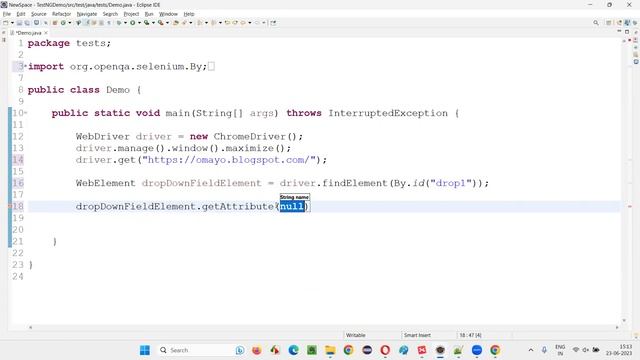640x360 pixels.
Task: Expand the folded imports on line 3
Action: [26, 65]
